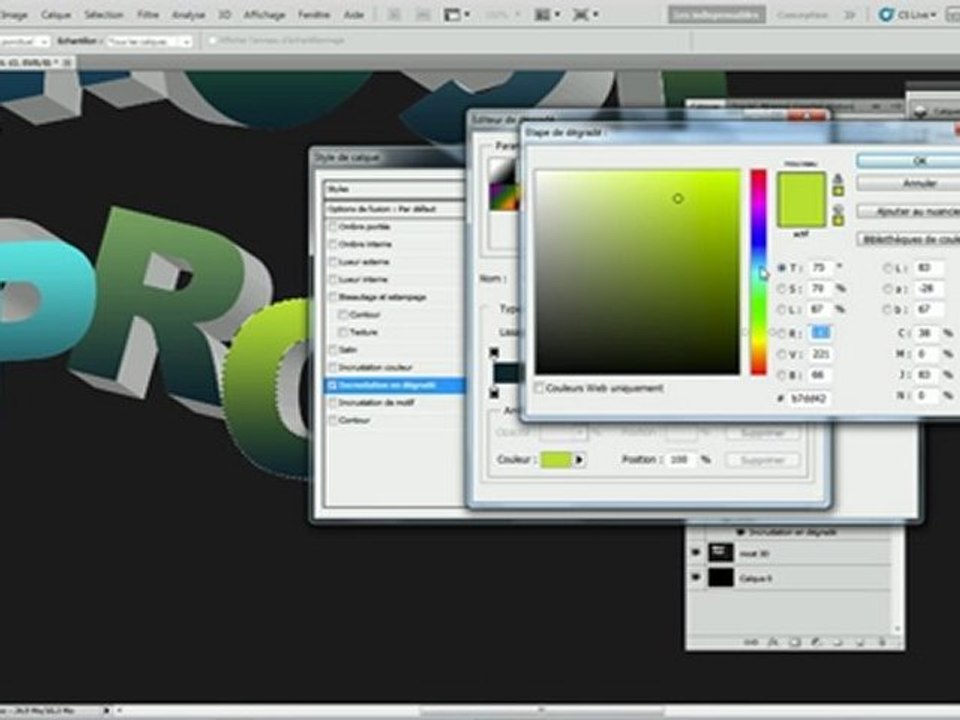960x720 pixels.
Task: Enable the Biseautage et estampage checkbox
Action: (x=333, y=297)
